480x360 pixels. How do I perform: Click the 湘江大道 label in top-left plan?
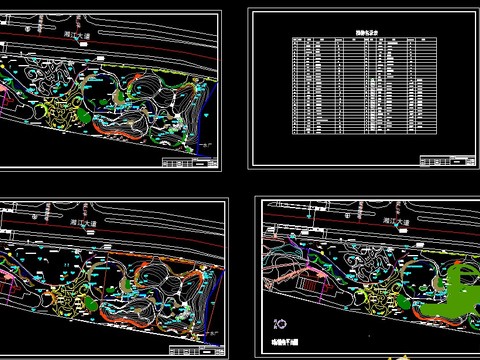point(77,35)
